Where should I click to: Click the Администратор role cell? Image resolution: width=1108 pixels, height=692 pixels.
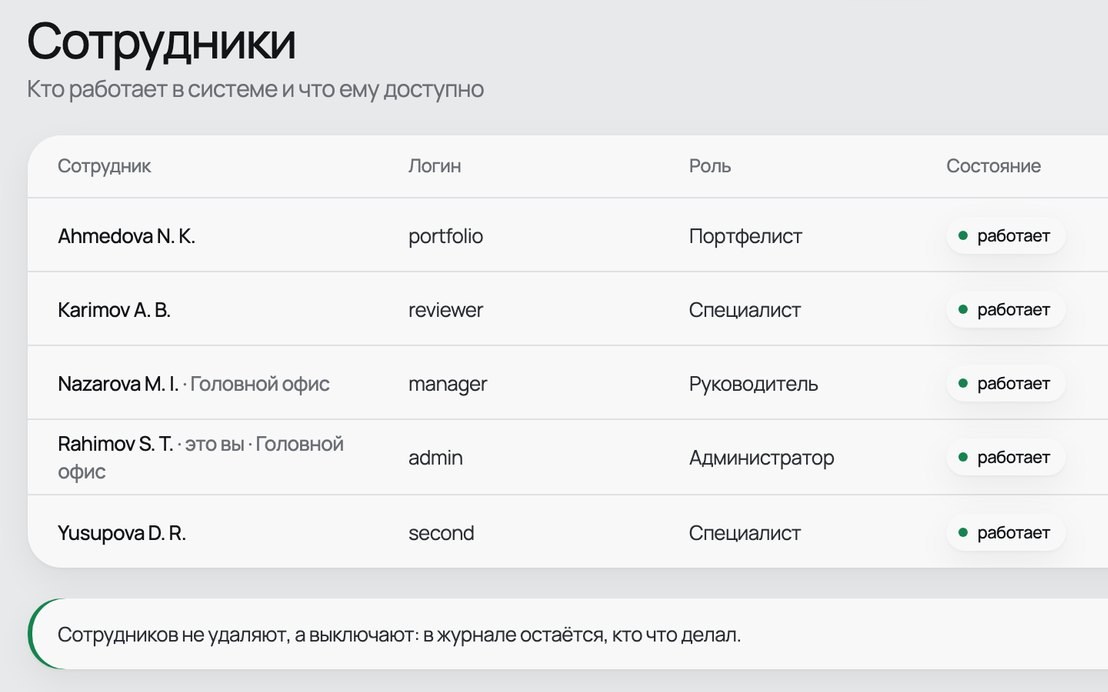pyautogui.click(x=762, y=458)
